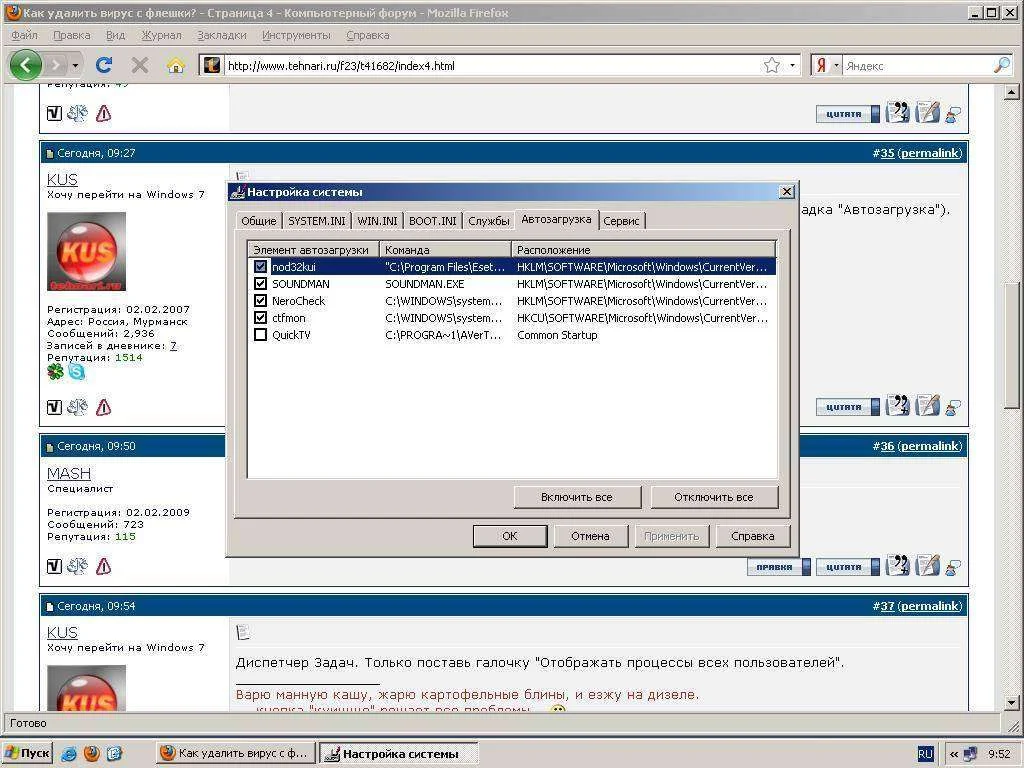This screenshot has width=1024, height=768.
Task: Open the Инструменты menu in Firefox
Action: click(296, 35)
